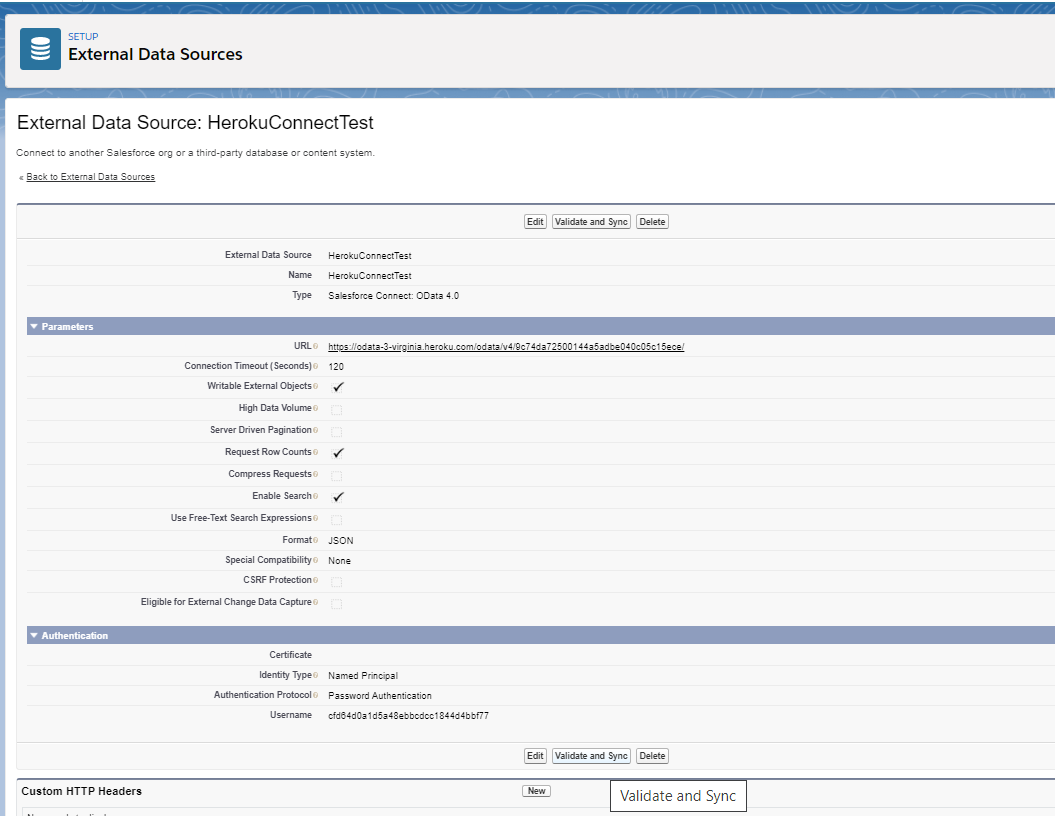
Task: Check the CSRF Protection checkbox
Action: pos(337,582)
